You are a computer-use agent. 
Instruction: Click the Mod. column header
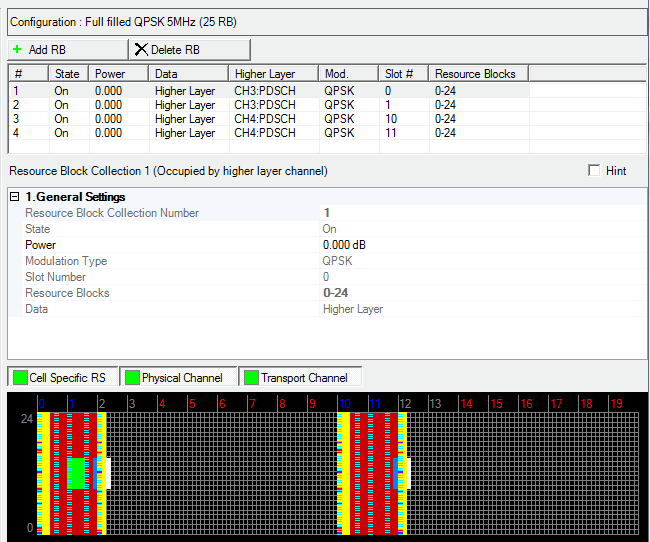349,74
